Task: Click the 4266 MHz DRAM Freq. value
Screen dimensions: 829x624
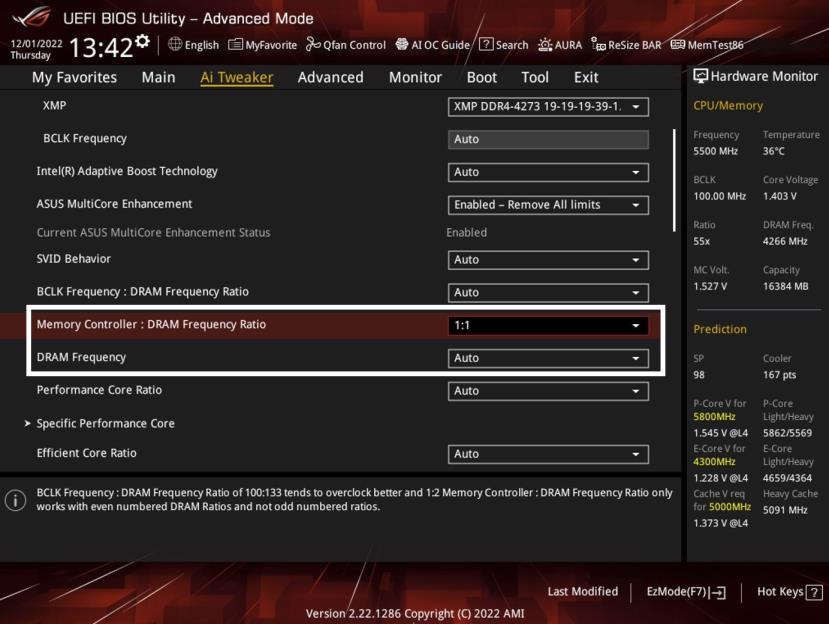Action: coord(785,242)
